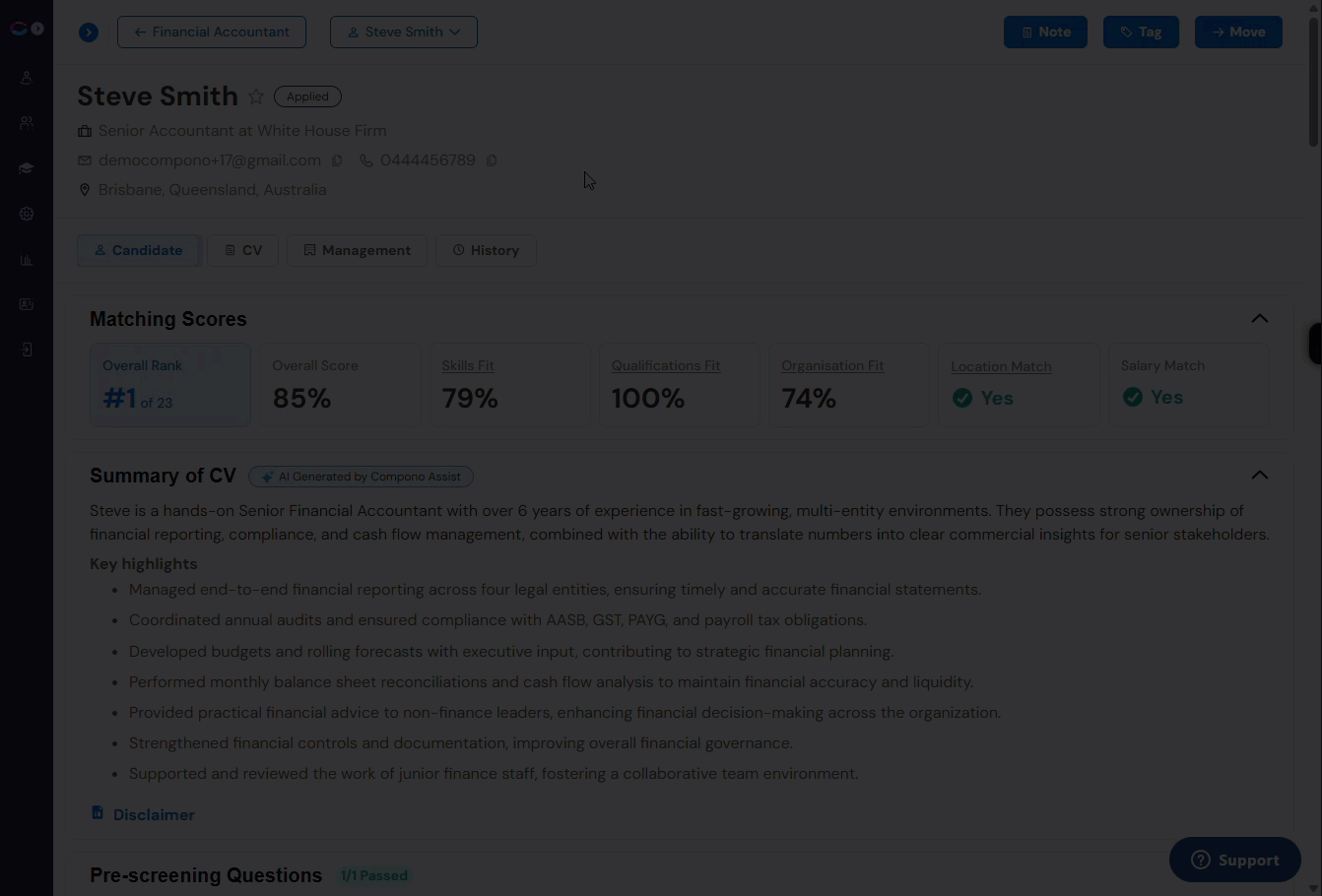Copy the phone number 0444456789
The width and height of the screenshot is (1322, 896).
(x=492, y=160)
